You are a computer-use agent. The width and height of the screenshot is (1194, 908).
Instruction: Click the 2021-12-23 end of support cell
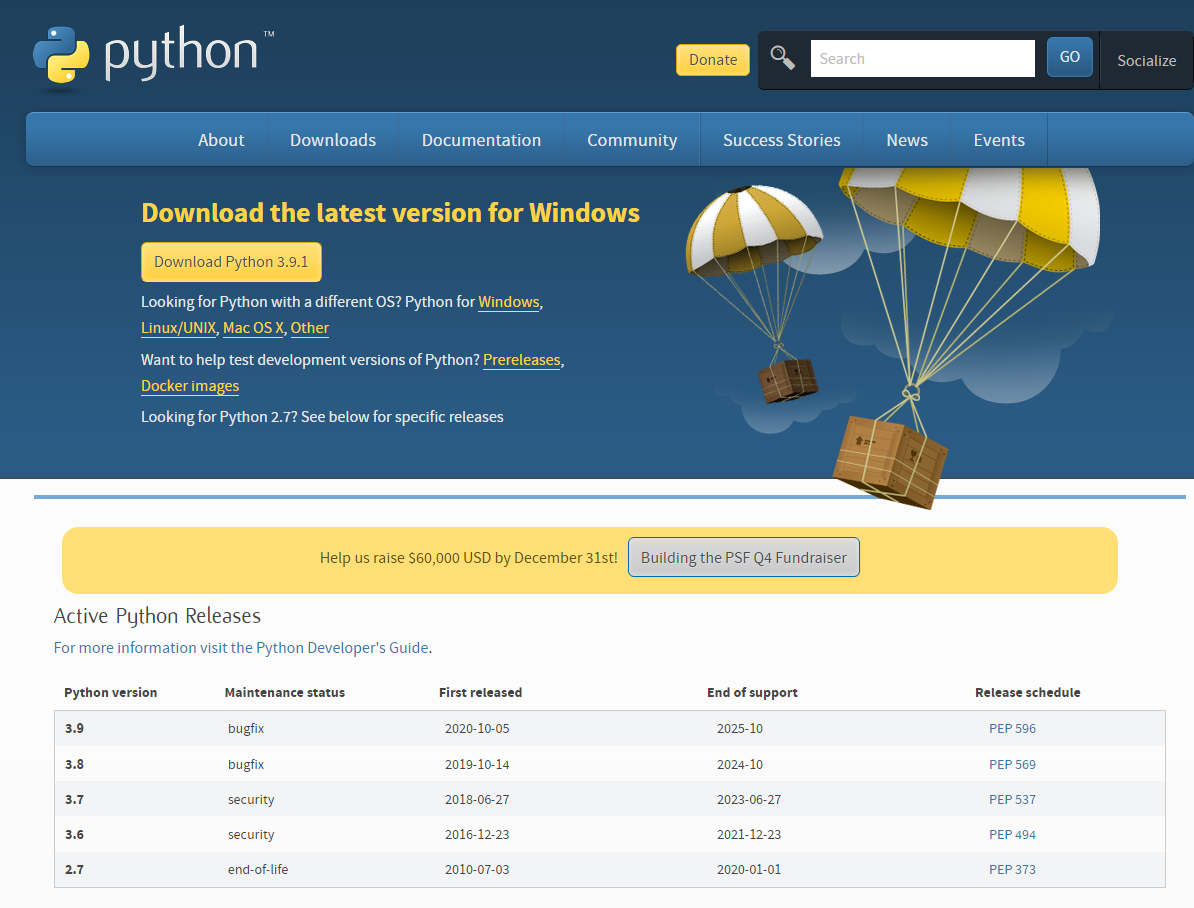point(749,835)
